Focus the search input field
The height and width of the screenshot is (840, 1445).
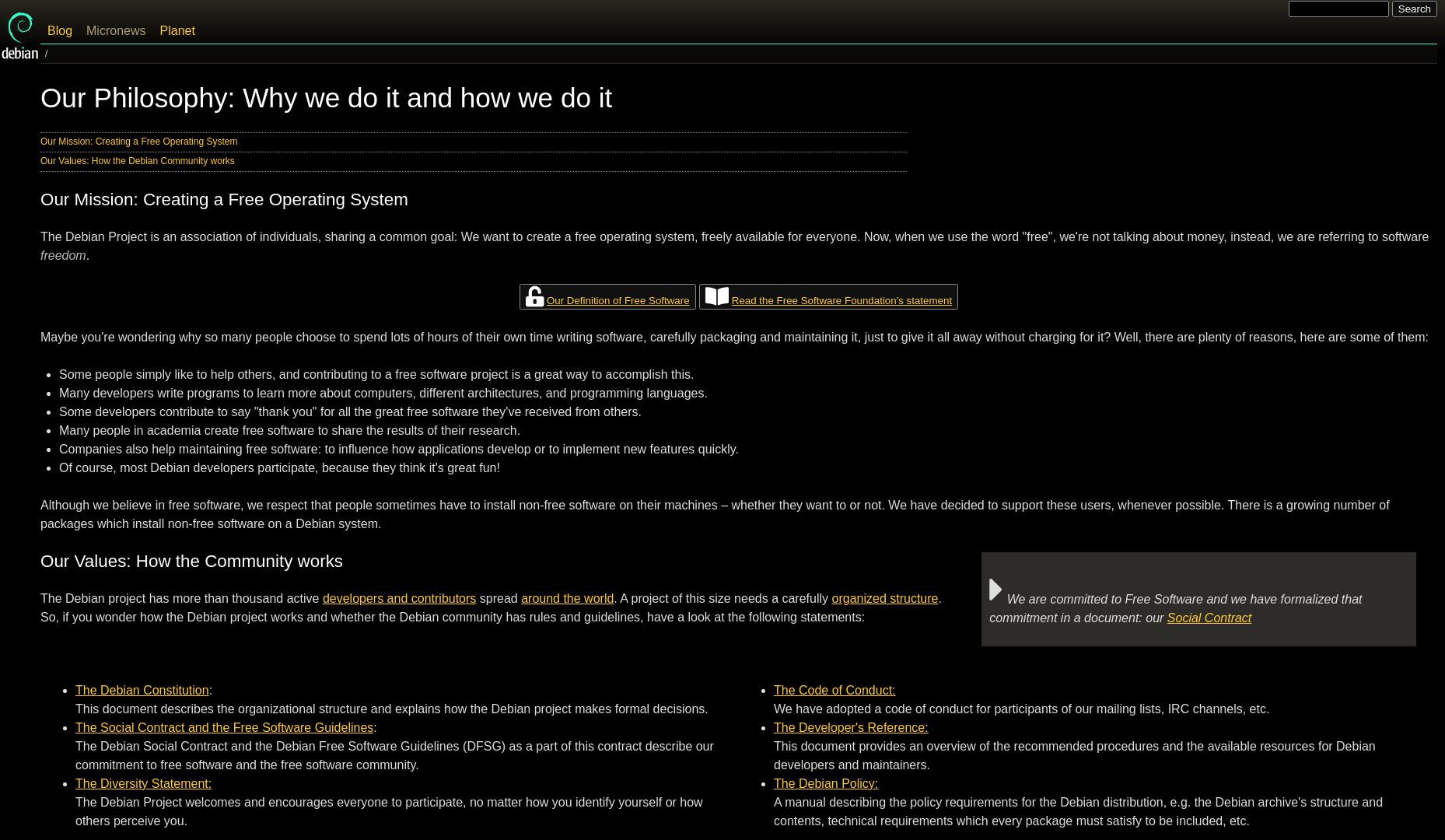point(1338,9)
